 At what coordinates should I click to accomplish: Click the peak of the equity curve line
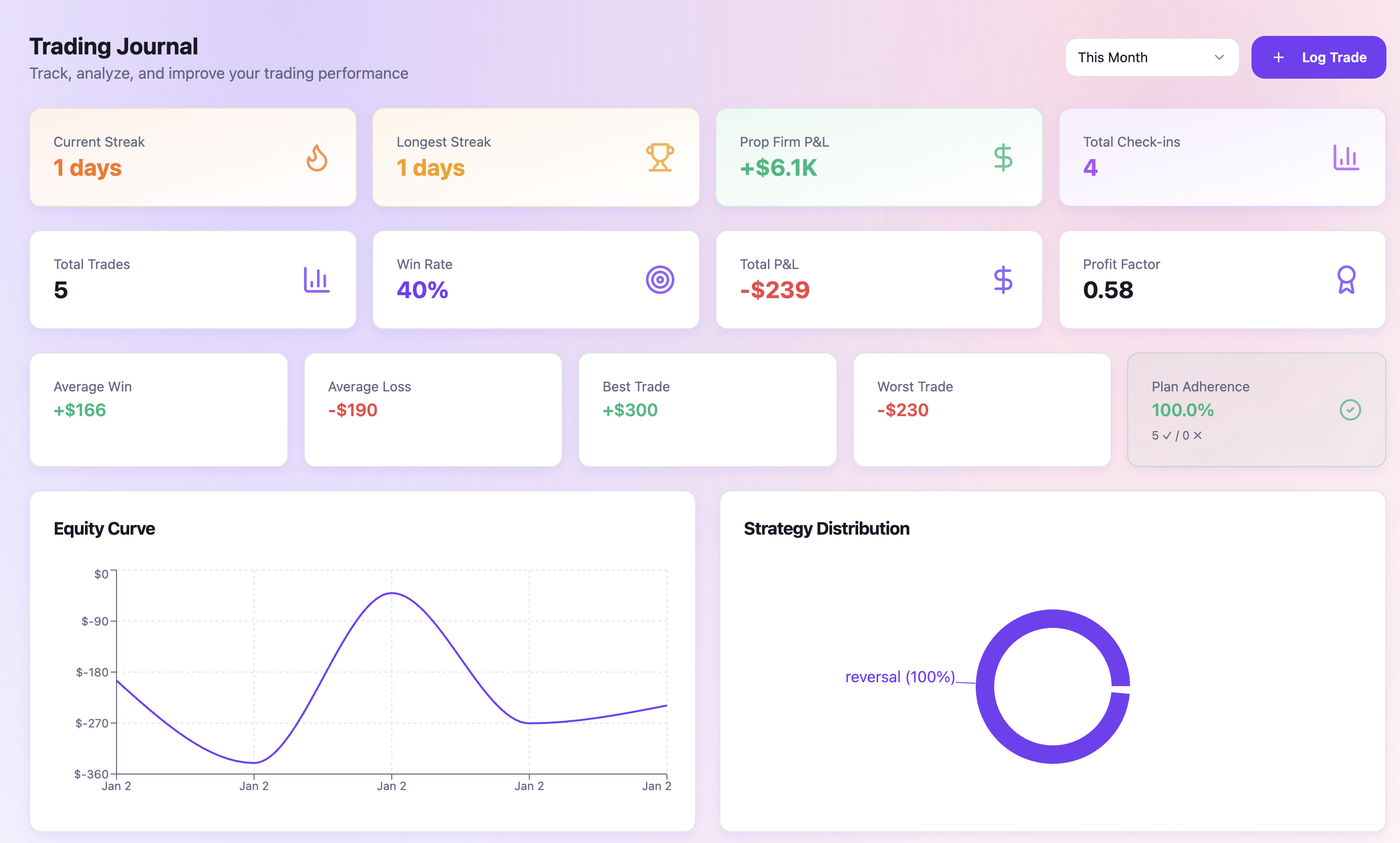click(392, 592)
